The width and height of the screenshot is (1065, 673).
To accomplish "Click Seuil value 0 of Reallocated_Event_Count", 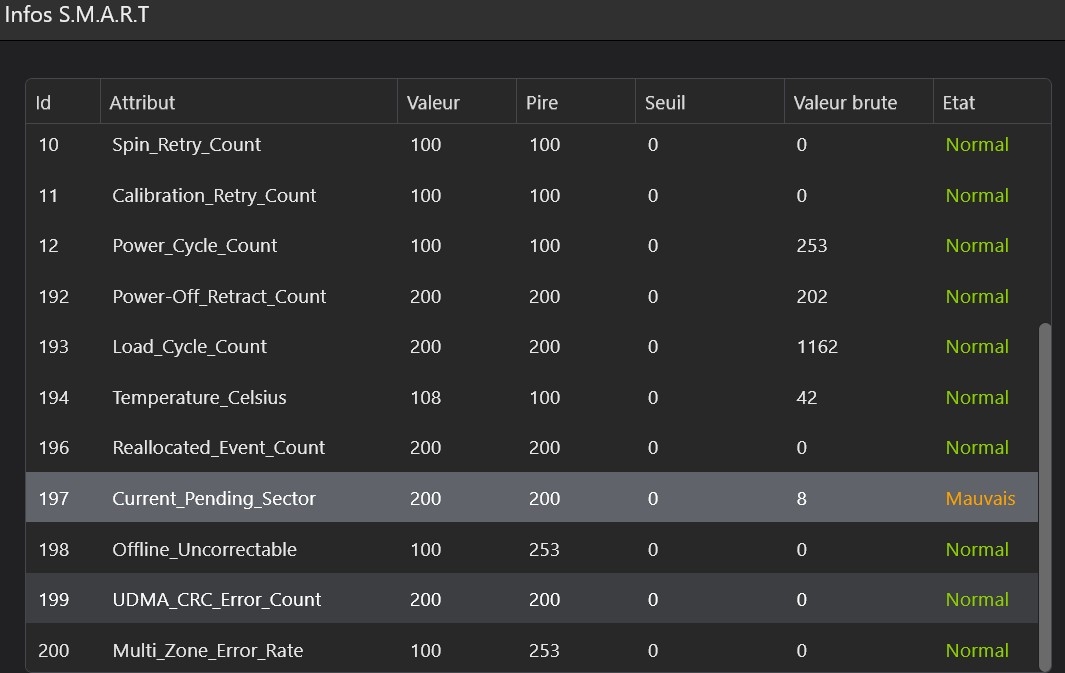I will [653, 448].
